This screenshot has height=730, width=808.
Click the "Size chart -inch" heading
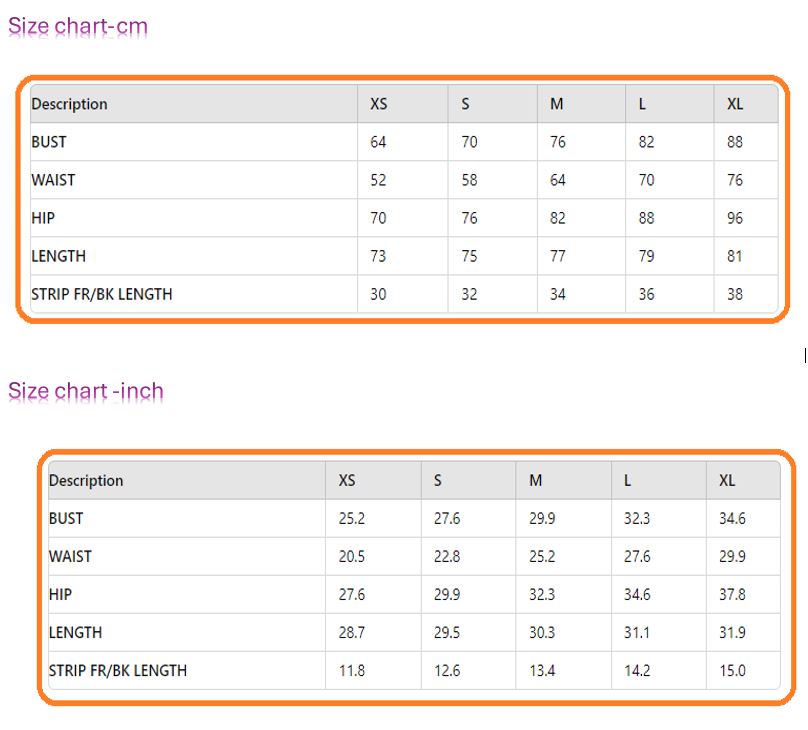pyautogui.click(x=86, y=391)
